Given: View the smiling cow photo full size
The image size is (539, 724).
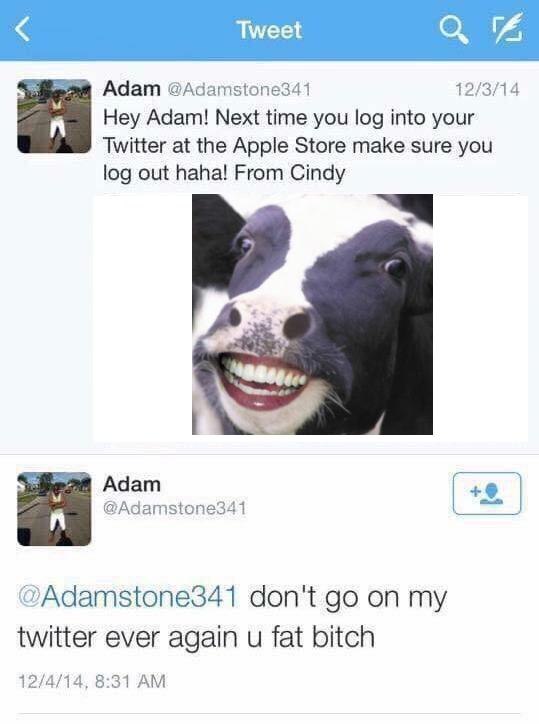Looking at the screenshot, I should click(x=312, y=314).
